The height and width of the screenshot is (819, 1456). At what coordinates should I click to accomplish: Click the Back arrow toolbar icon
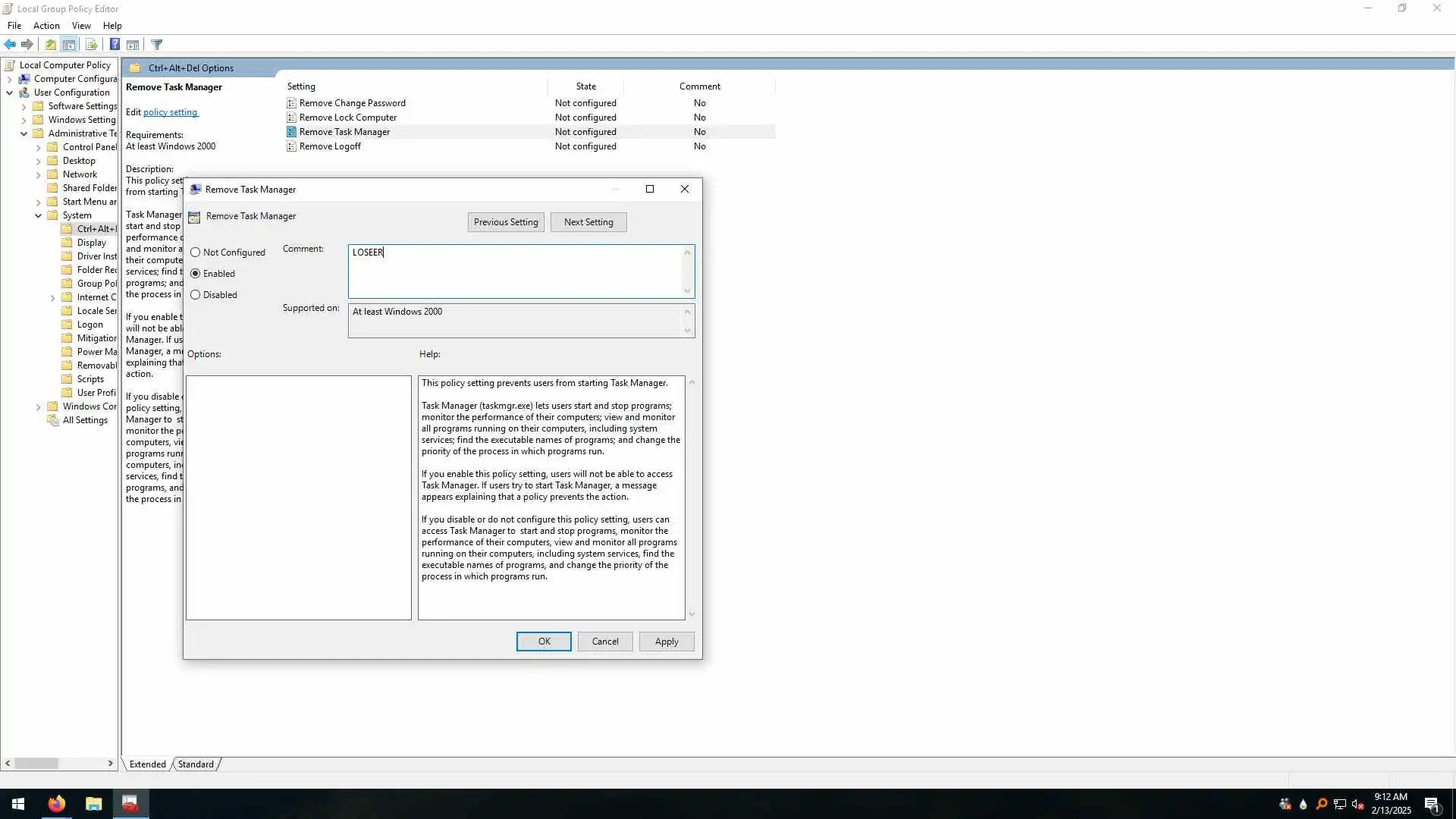pyautogui.click(x=10, y=45)
